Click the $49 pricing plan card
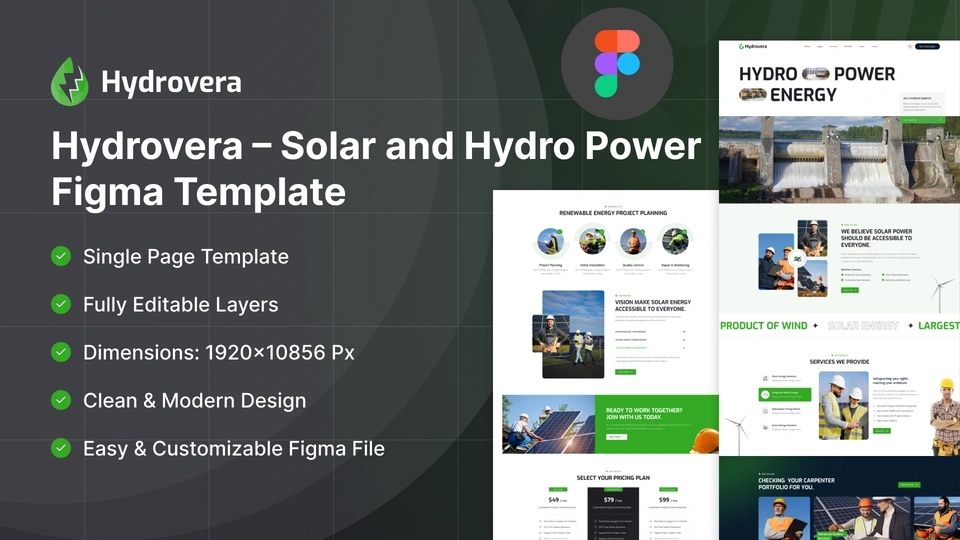The width and height of the screenshot is (960, 540). (557, 514)
